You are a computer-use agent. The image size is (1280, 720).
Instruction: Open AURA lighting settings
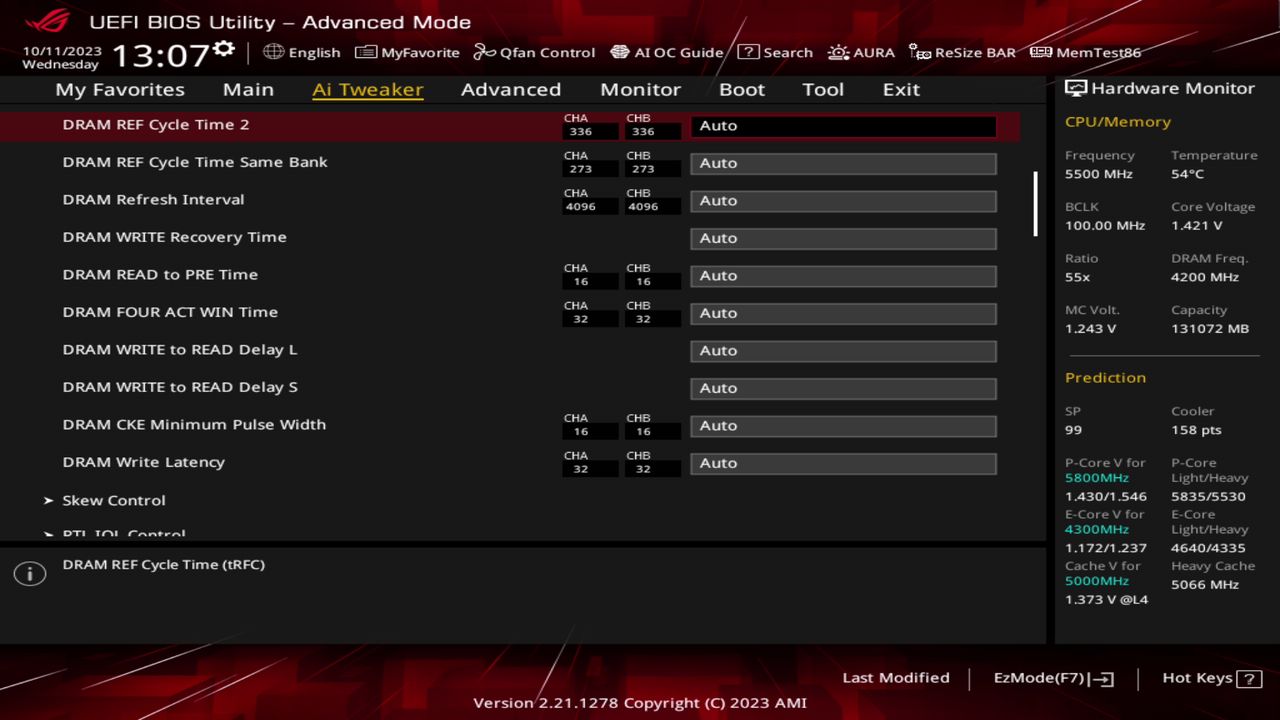coord(861,52)
